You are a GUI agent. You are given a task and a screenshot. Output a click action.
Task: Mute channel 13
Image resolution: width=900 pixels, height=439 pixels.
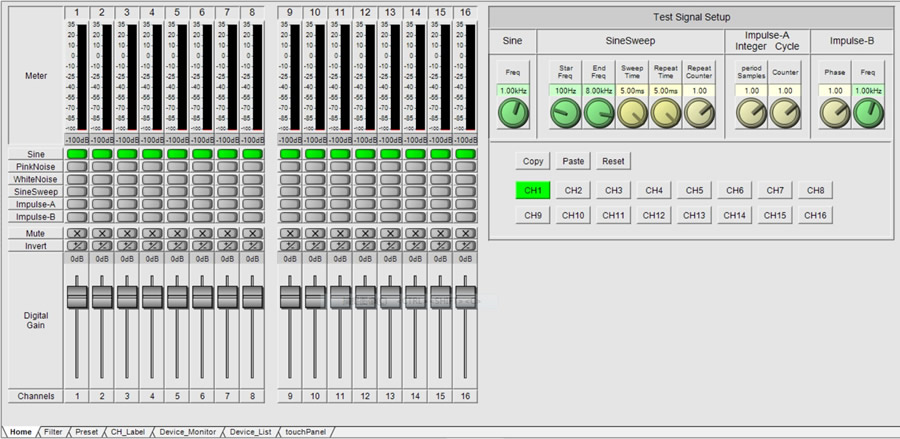[x=390, y=234]
